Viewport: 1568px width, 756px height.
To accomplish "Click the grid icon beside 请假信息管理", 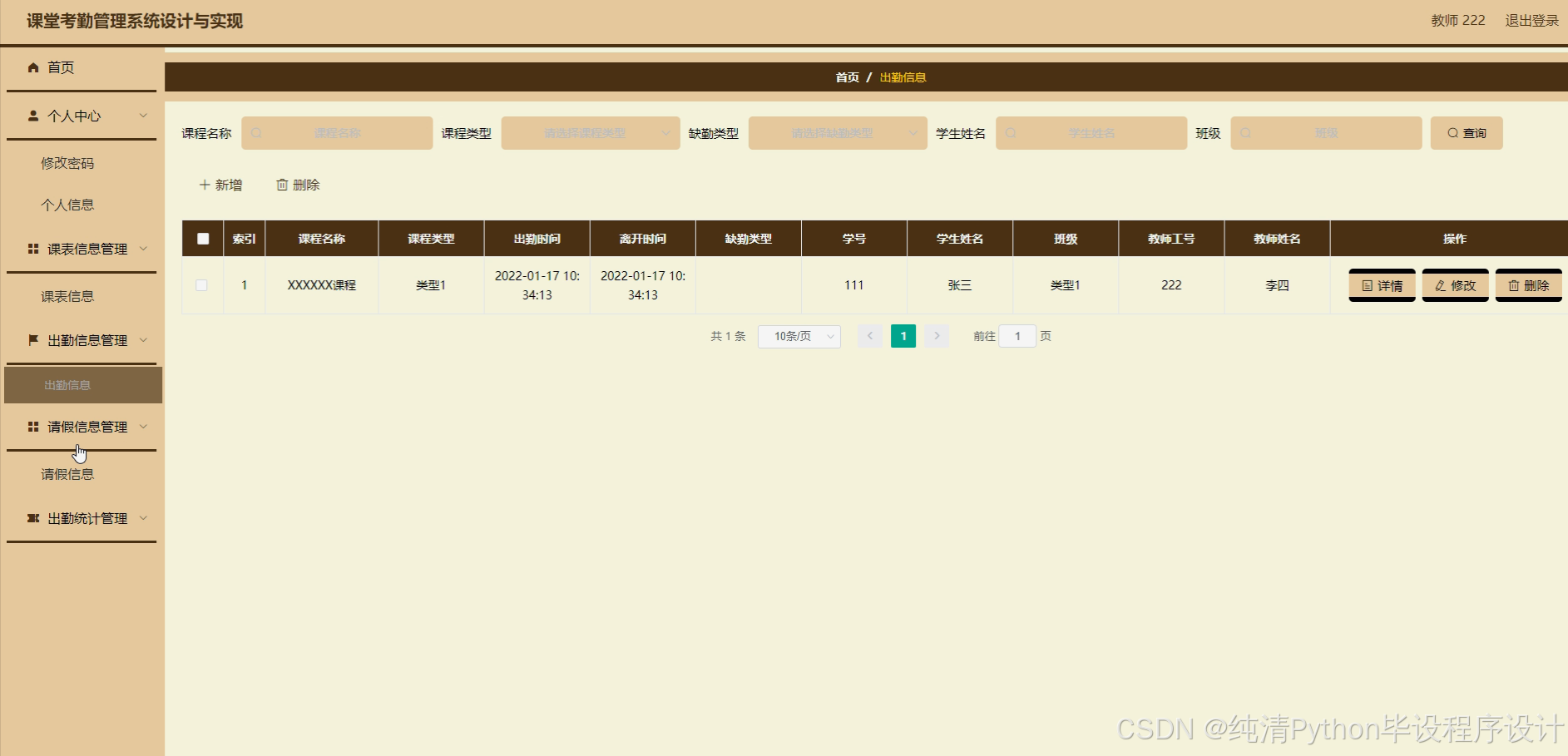I will 33,427.
